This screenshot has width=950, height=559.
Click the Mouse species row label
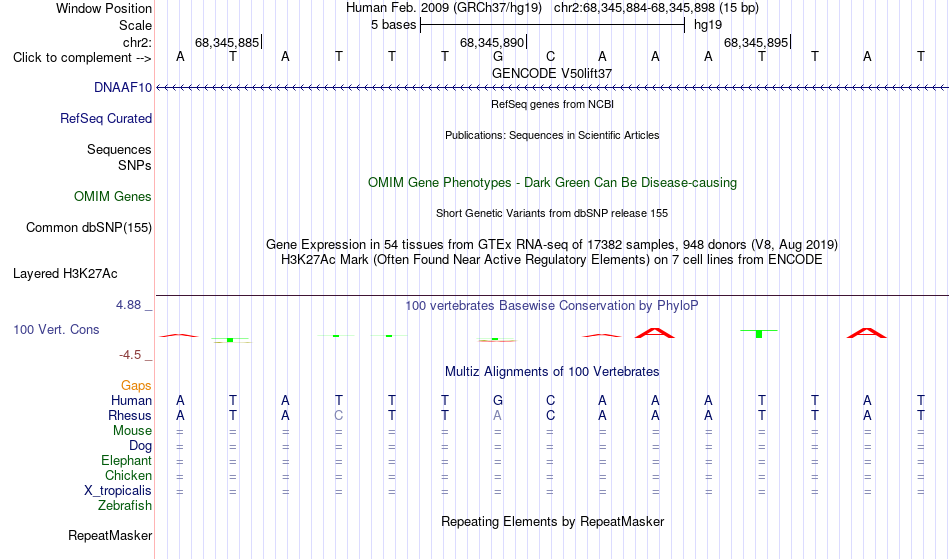pos(132,431)
